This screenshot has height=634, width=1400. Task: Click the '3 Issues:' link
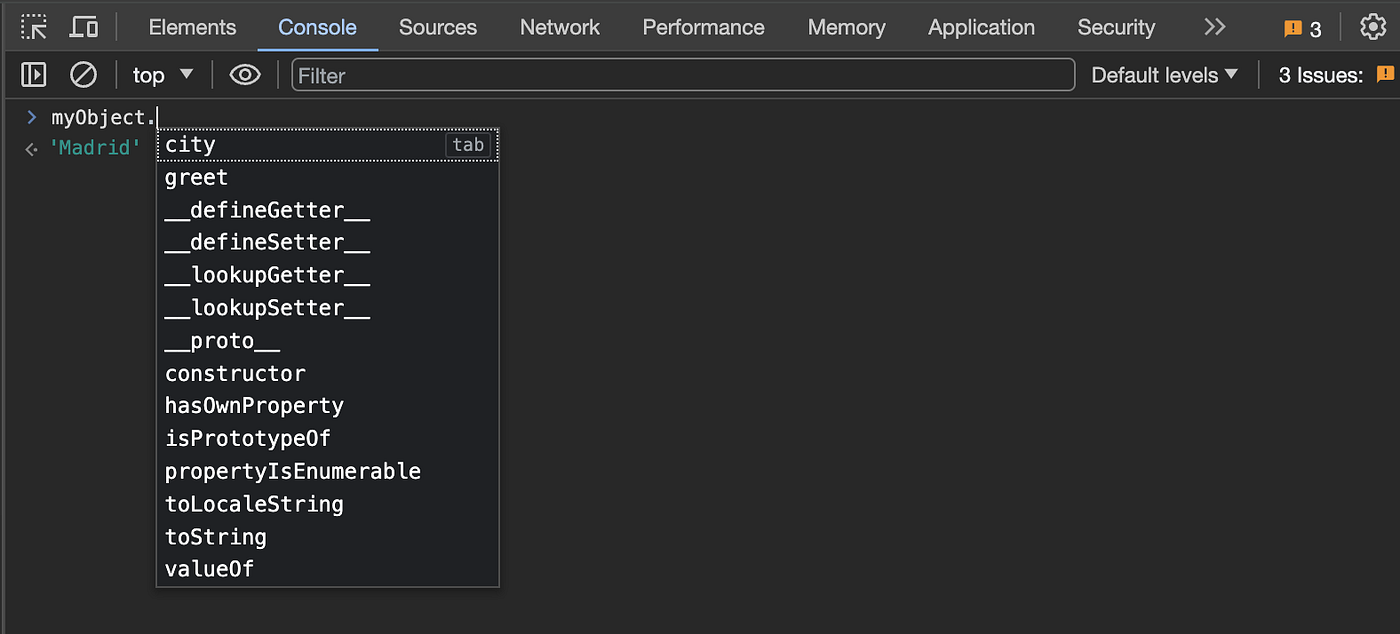pos(1320,75)
